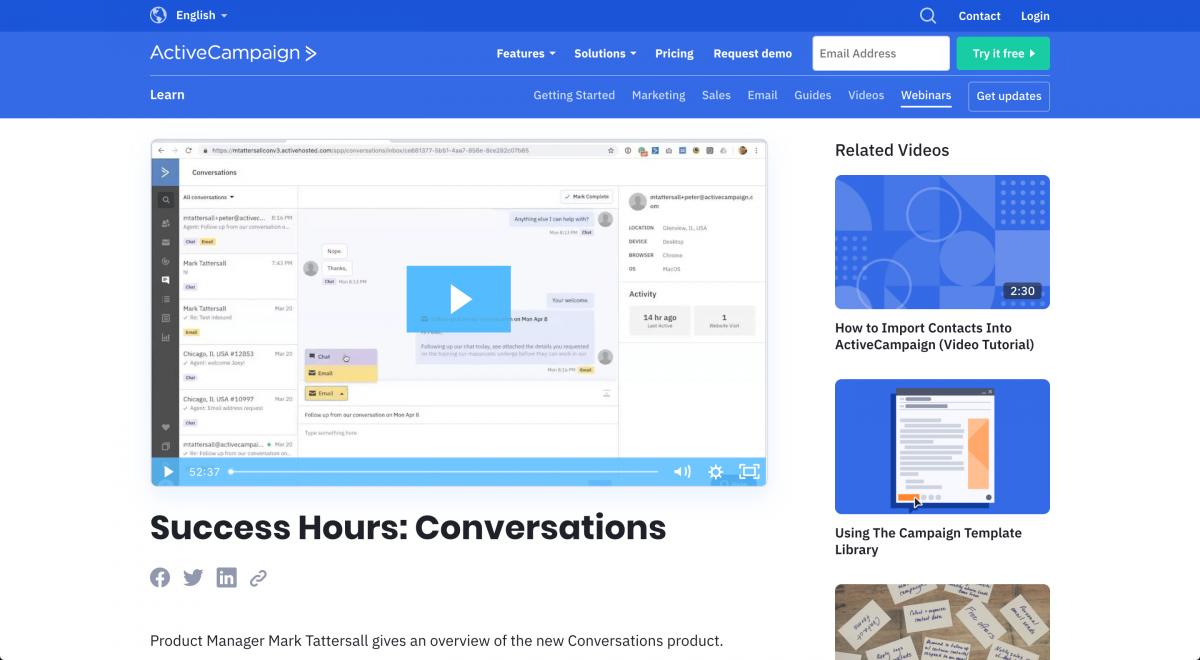Click the Product Manager Mark Tattersall description
Image resolution: width=1200 pixels, height=660 pixels.
click(x=436, y=641)
